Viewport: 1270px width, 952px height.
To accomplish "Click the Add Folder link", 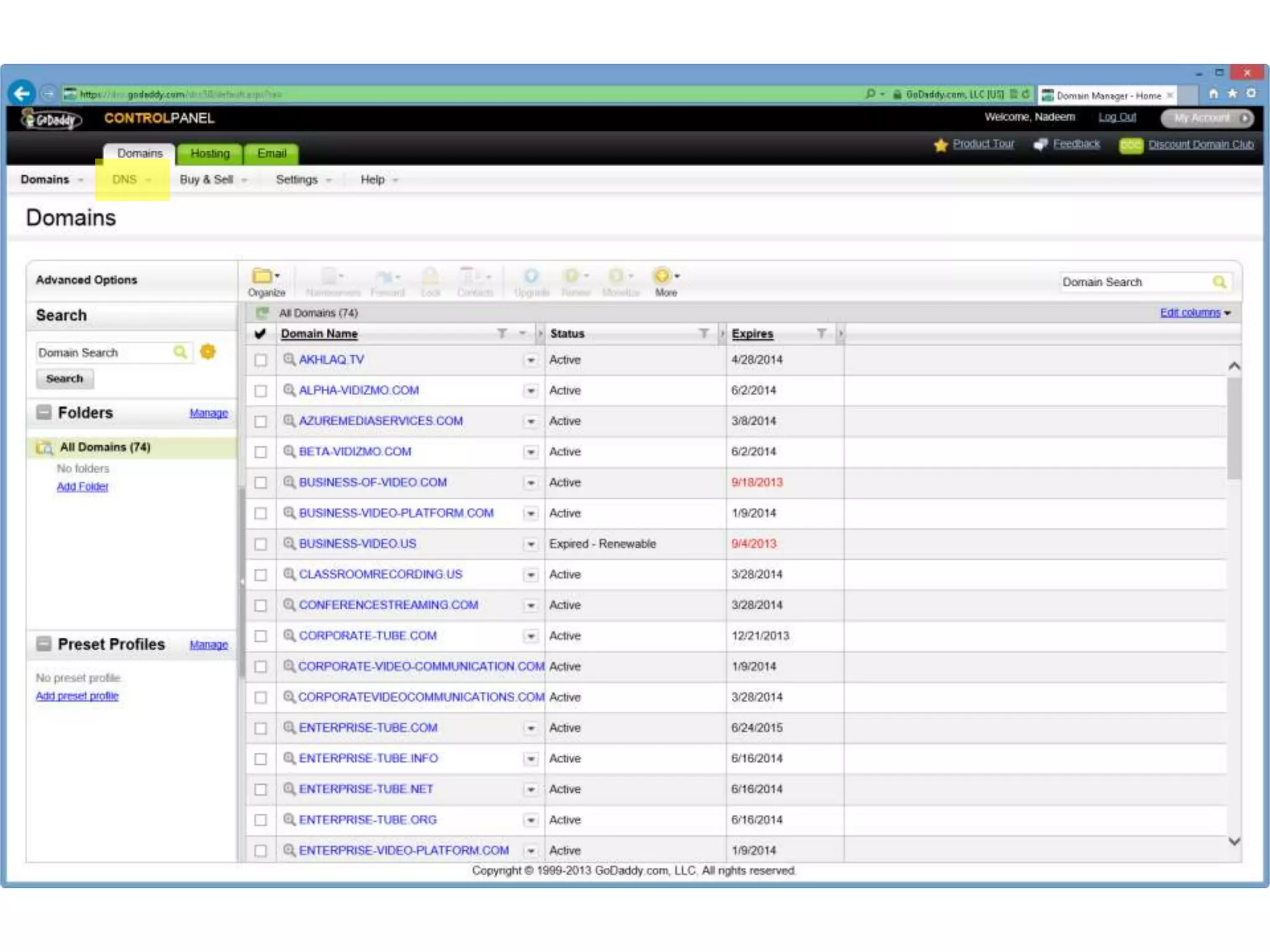I will pos(82,487).
